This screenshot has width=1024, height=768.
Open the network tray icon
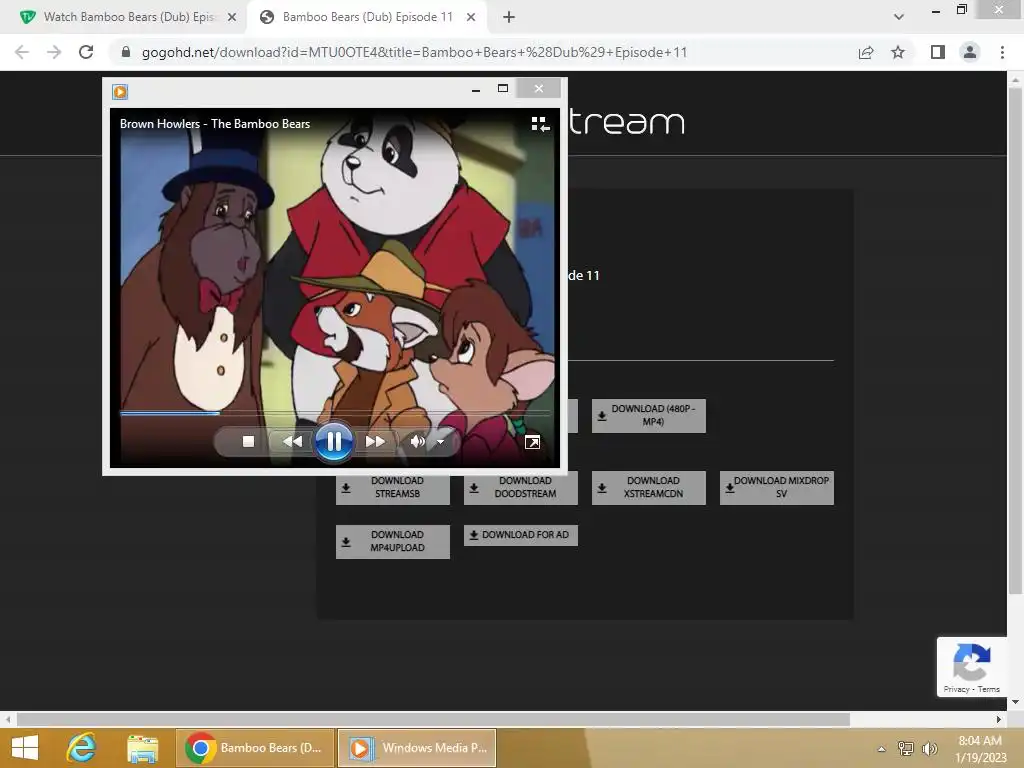(906, 748)
